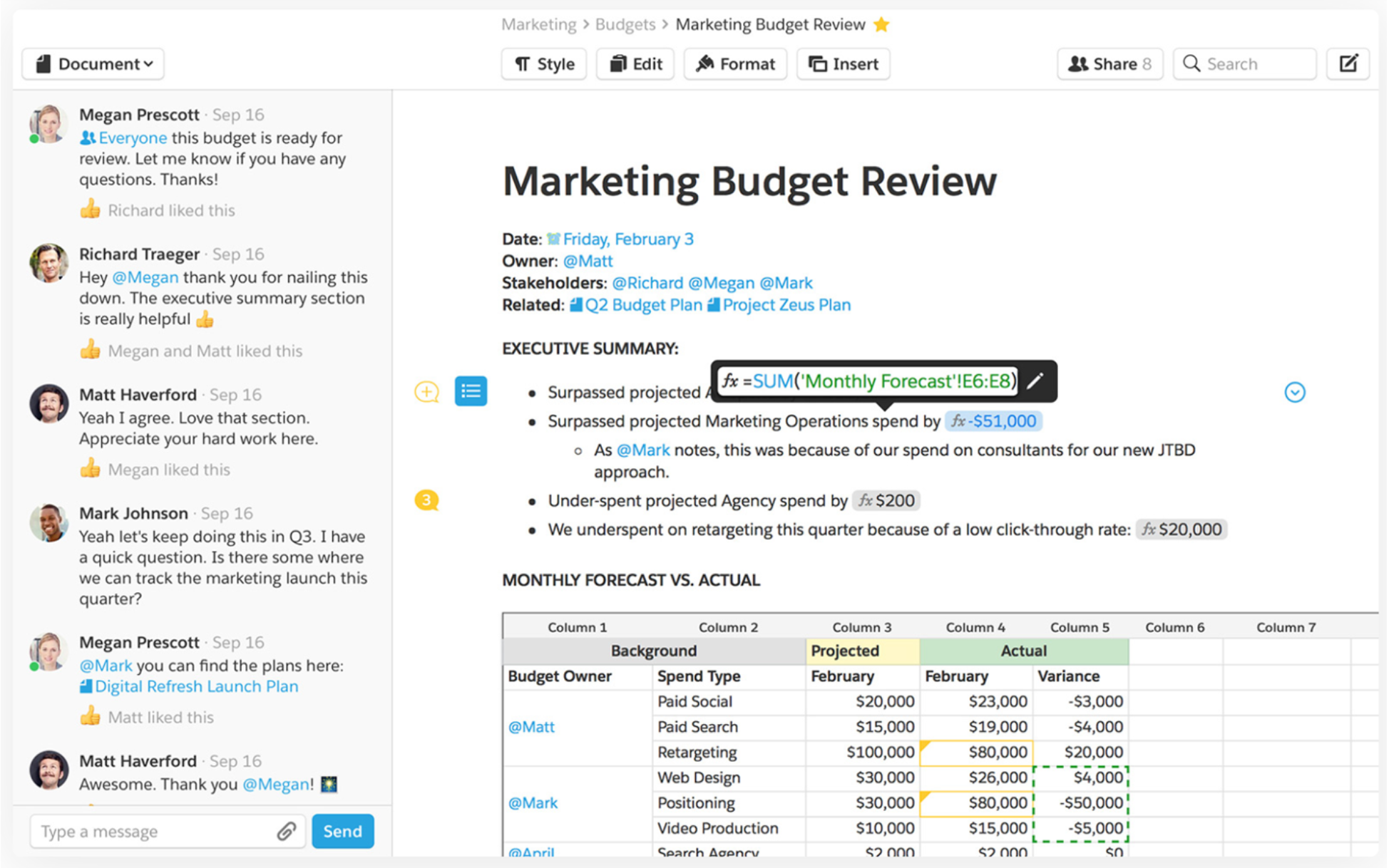Select the Projected header cell

click(x=862, y=651)
